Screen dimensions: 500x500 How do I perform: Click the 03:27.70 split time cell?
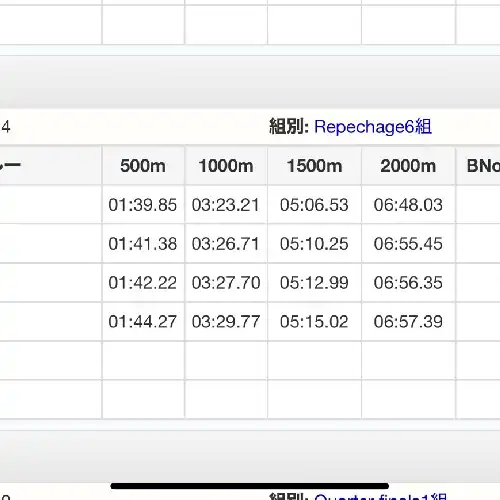tap(226, 283)
